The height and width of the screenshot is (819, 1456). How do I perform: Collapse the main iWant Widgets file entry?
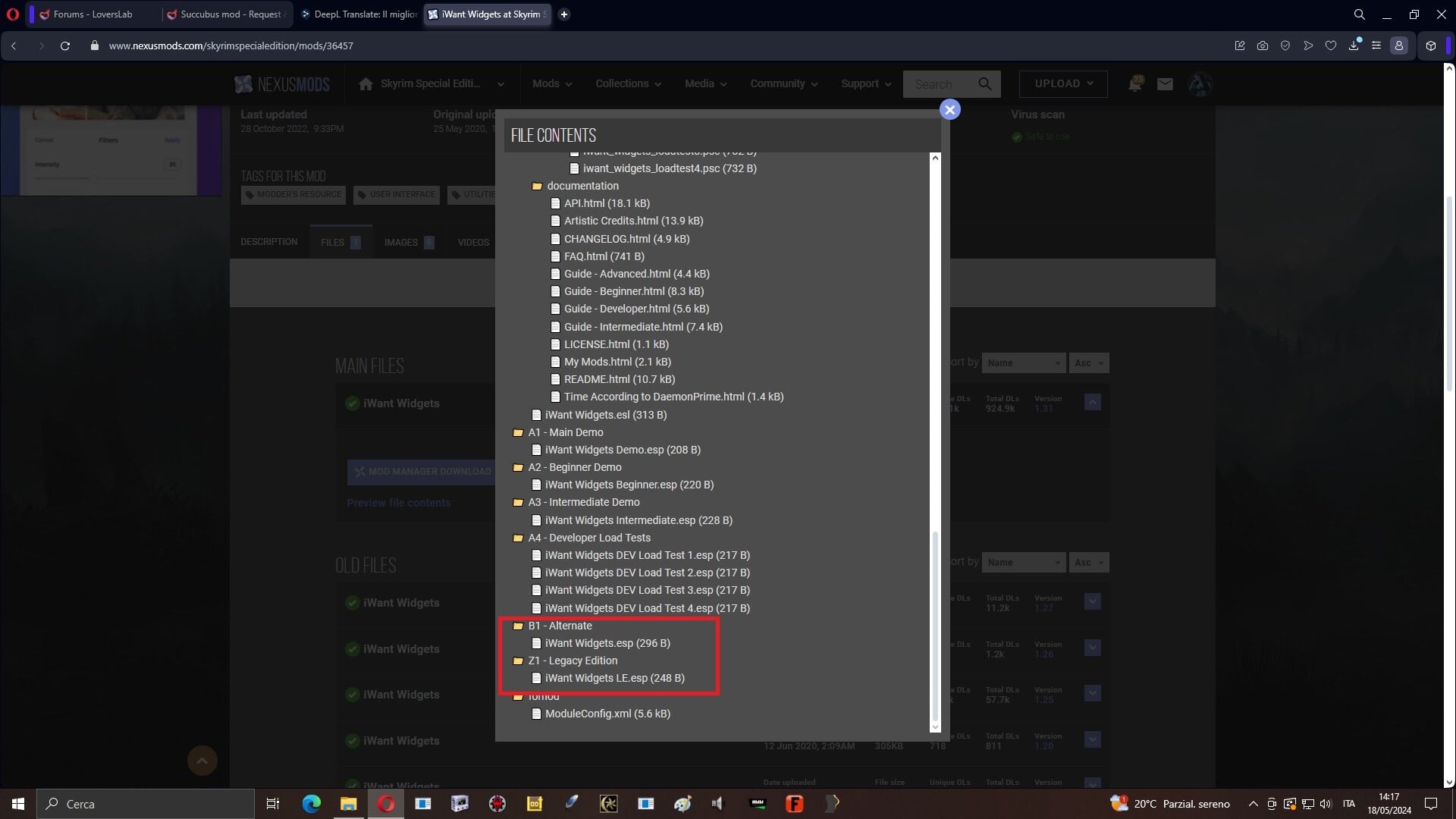click(1092, 403)
